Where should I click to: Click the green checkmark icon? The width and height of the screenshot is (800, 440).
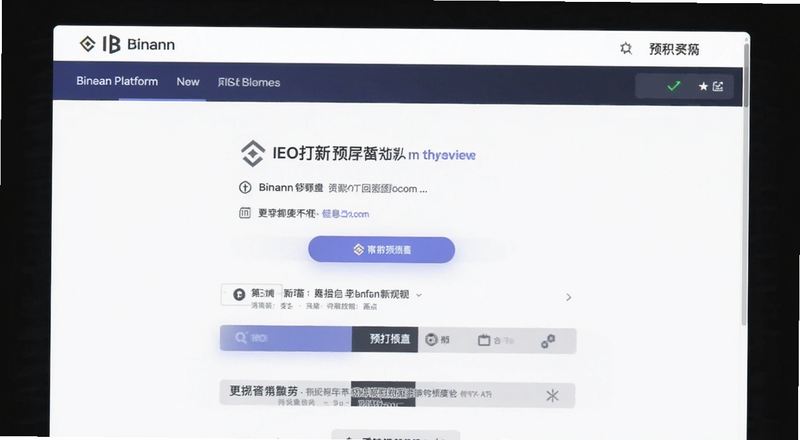pos(674,86)
